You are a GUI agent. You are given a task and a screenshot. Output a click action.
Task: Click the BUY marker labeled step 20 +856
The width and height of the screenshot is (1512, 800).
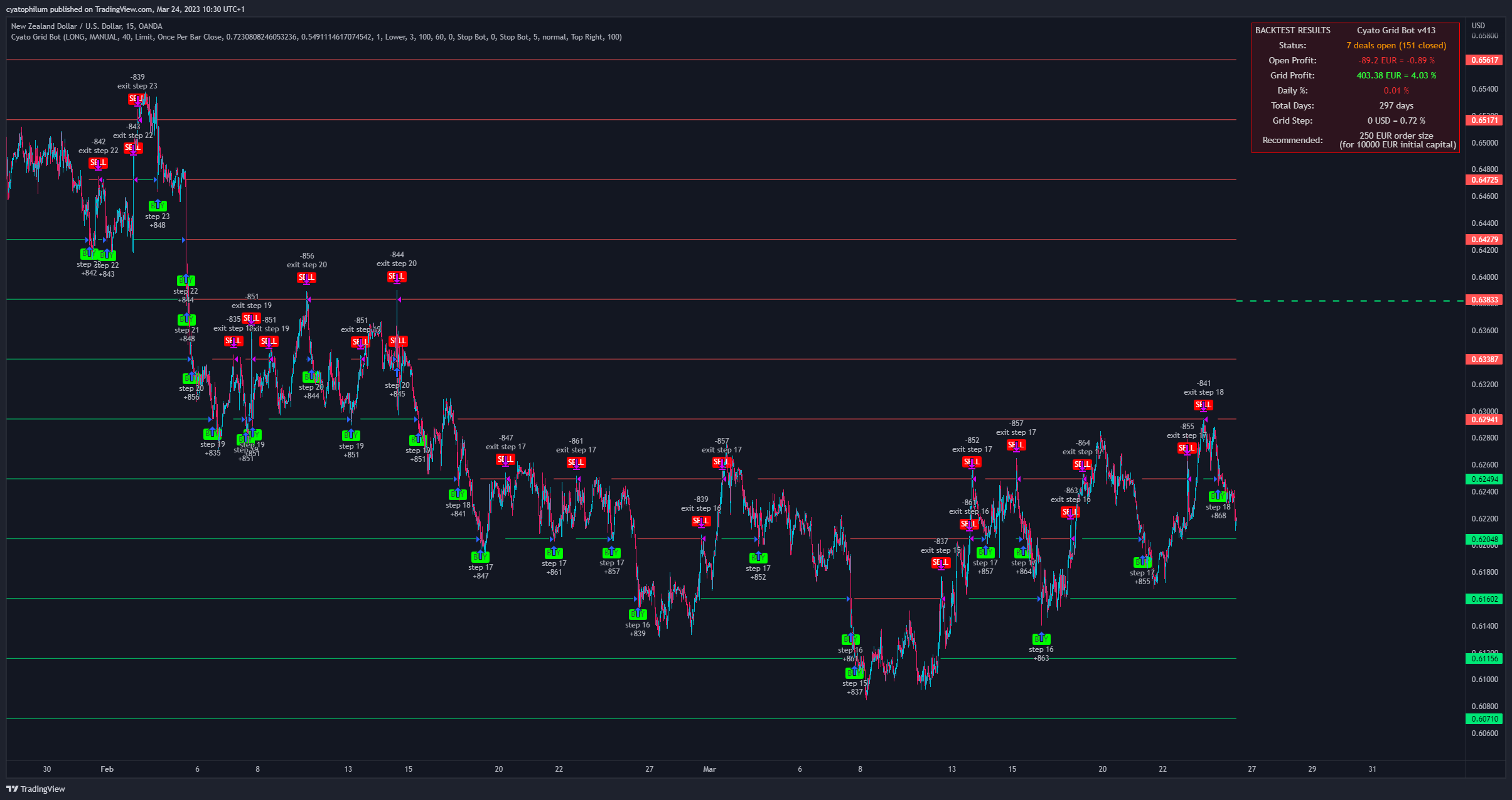(191, 378)
